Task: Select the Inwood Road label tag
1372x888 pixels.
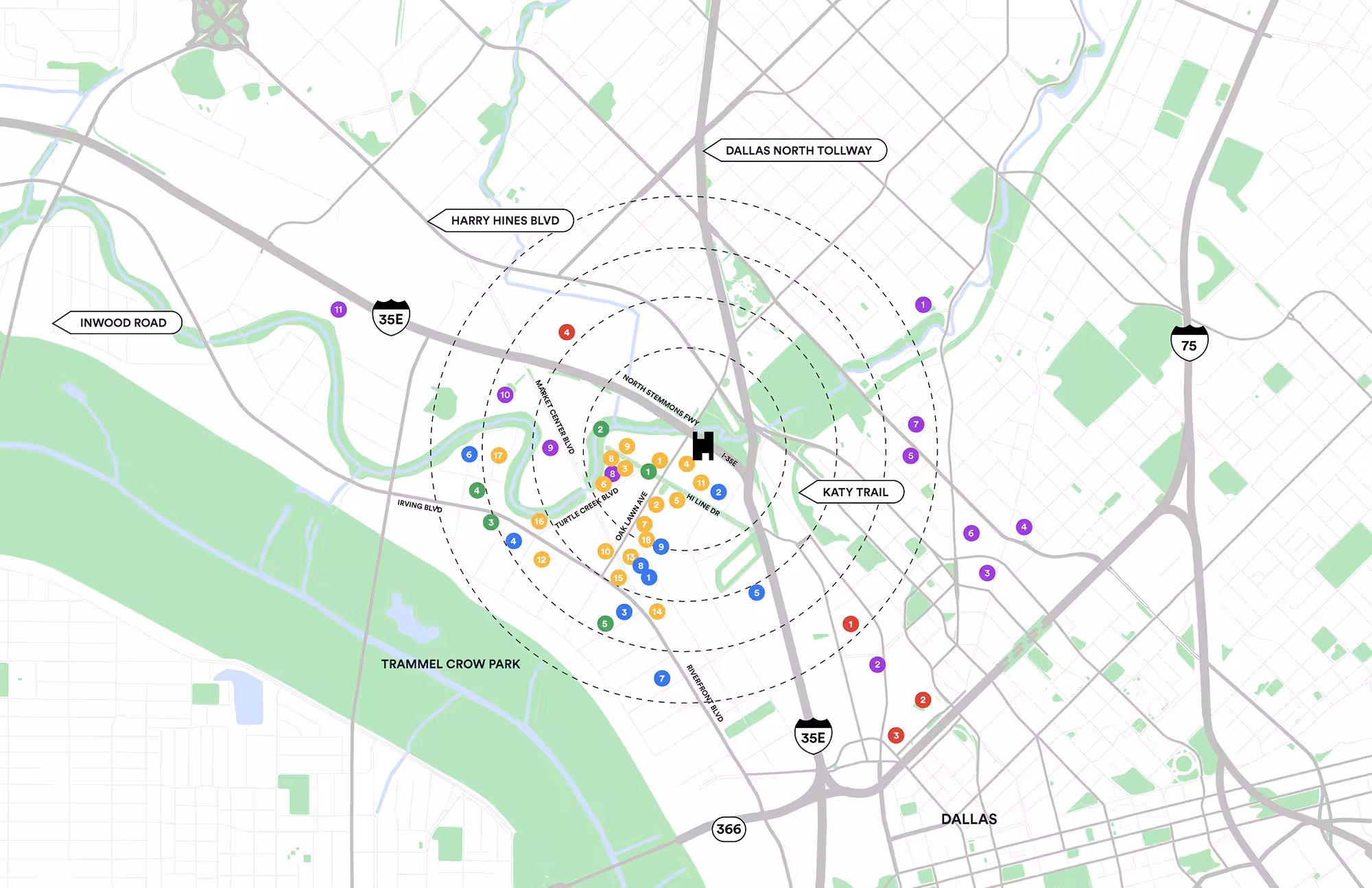Action: (x=123, y=323)
